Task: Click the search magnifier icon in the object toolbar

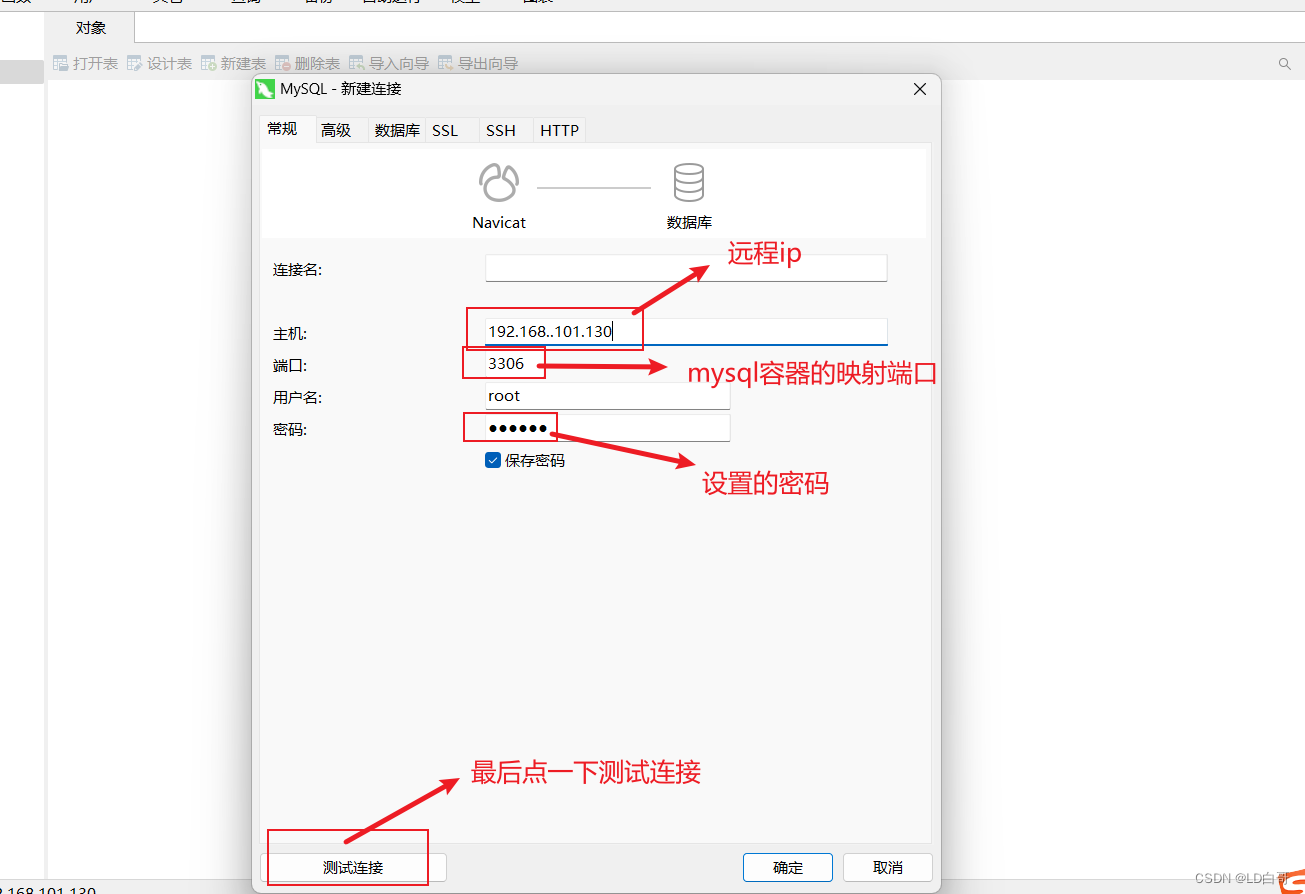Action: tap(1285, 64)
